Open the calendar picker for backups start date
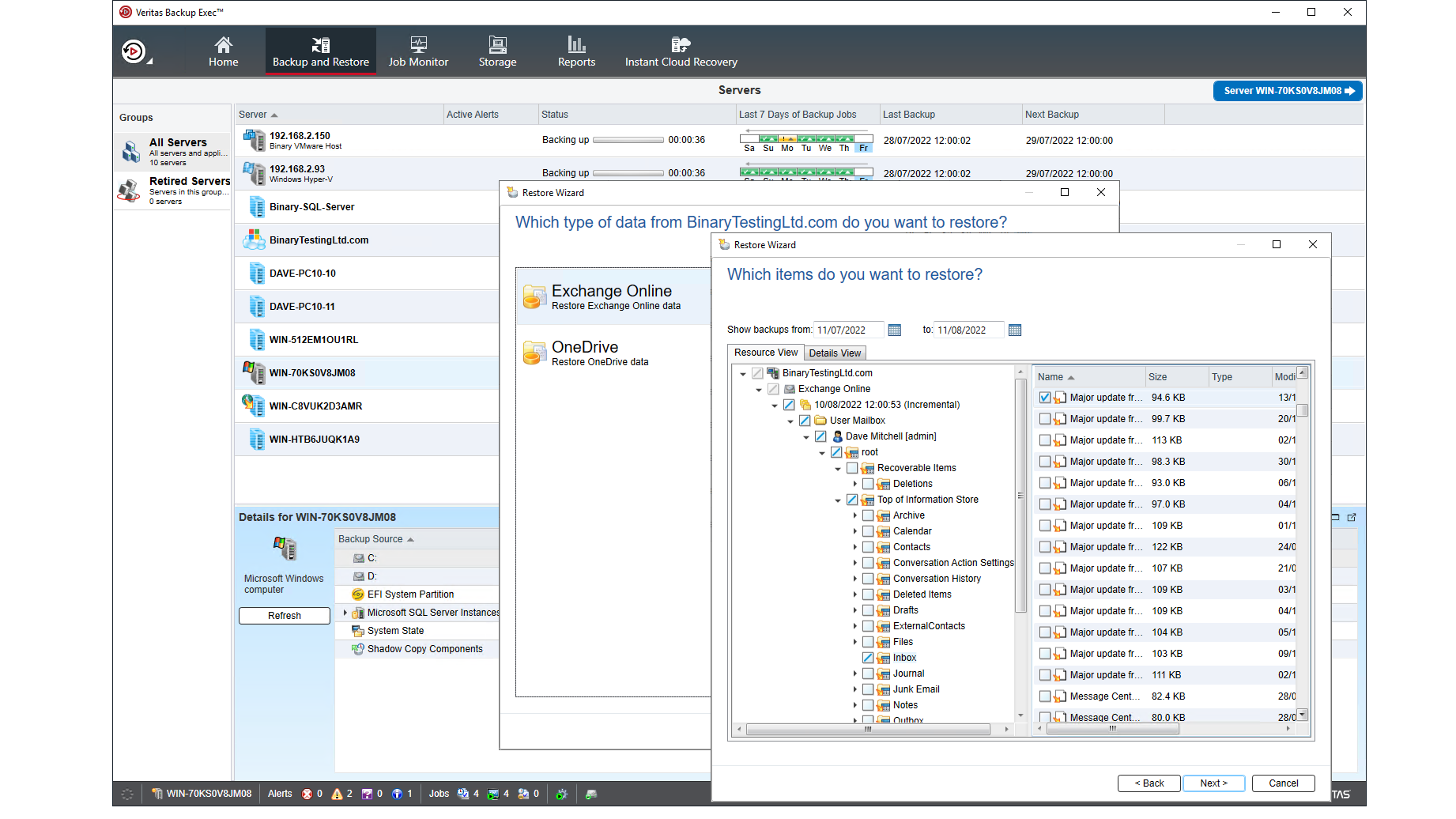 pyautogui.click(x=894, y=330)
